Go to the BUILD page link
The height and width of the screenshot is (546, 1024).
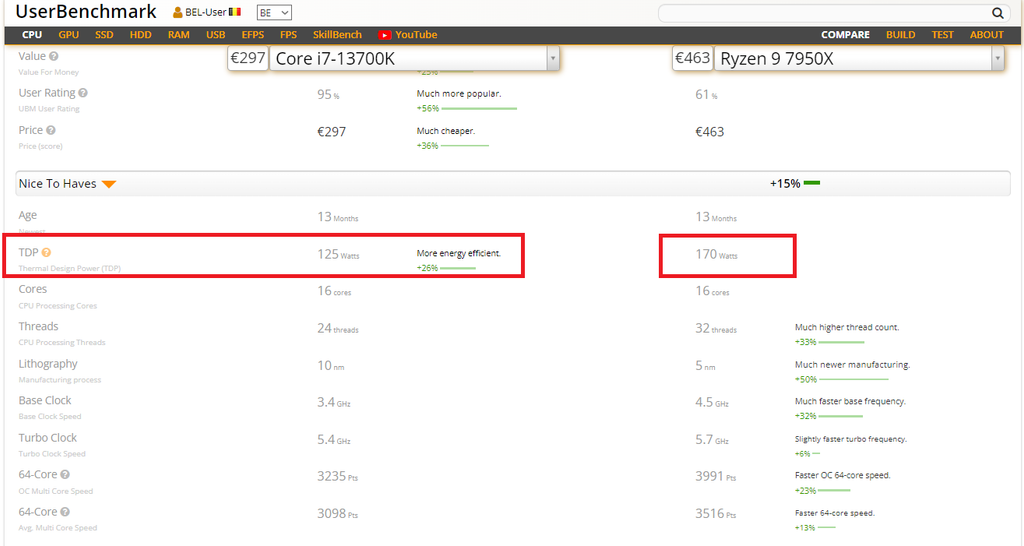pyautogui.click(x=900, y=35)
